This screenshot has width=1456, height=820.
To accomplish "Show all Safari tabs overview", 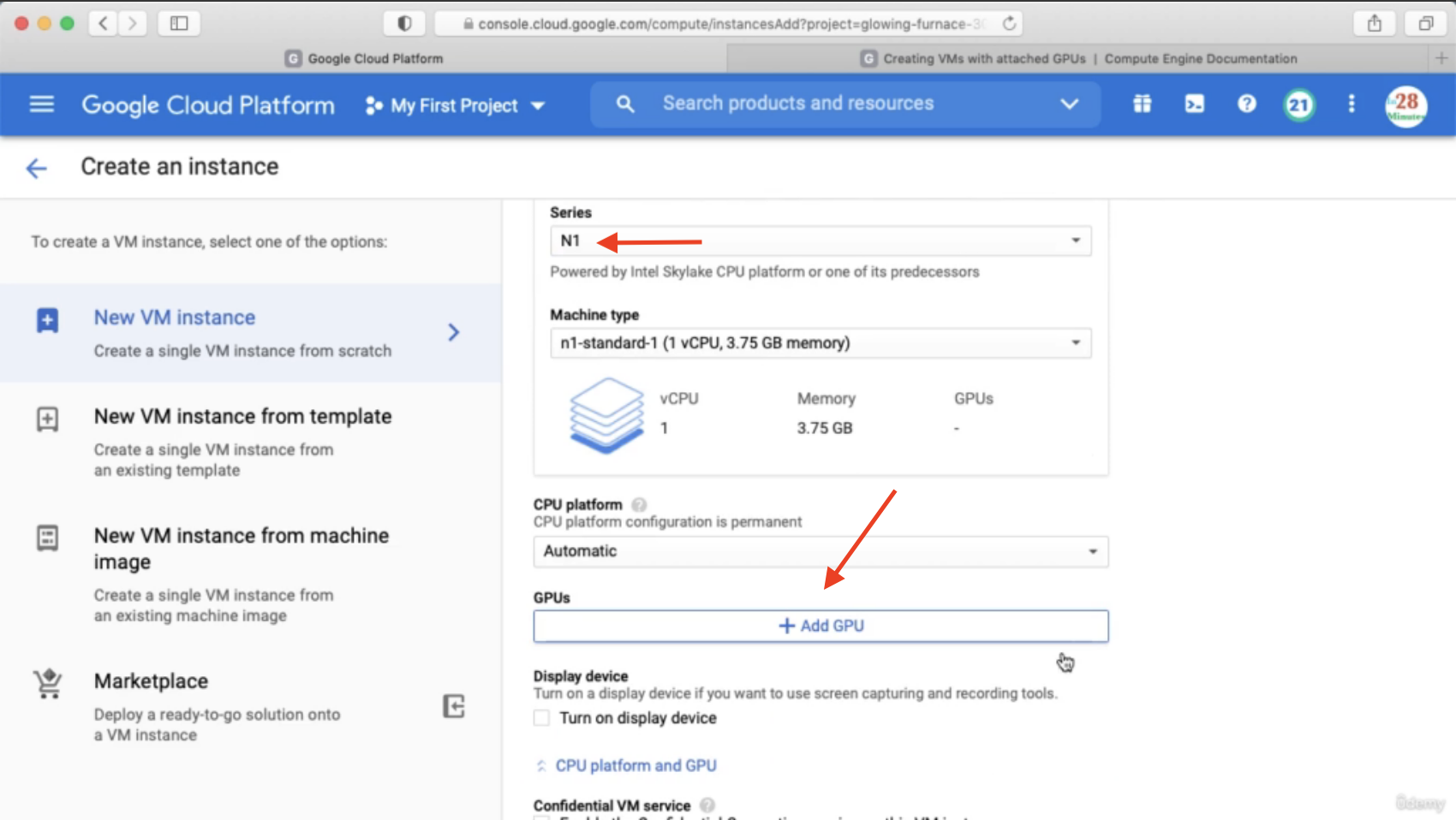I will [1426, 23].
